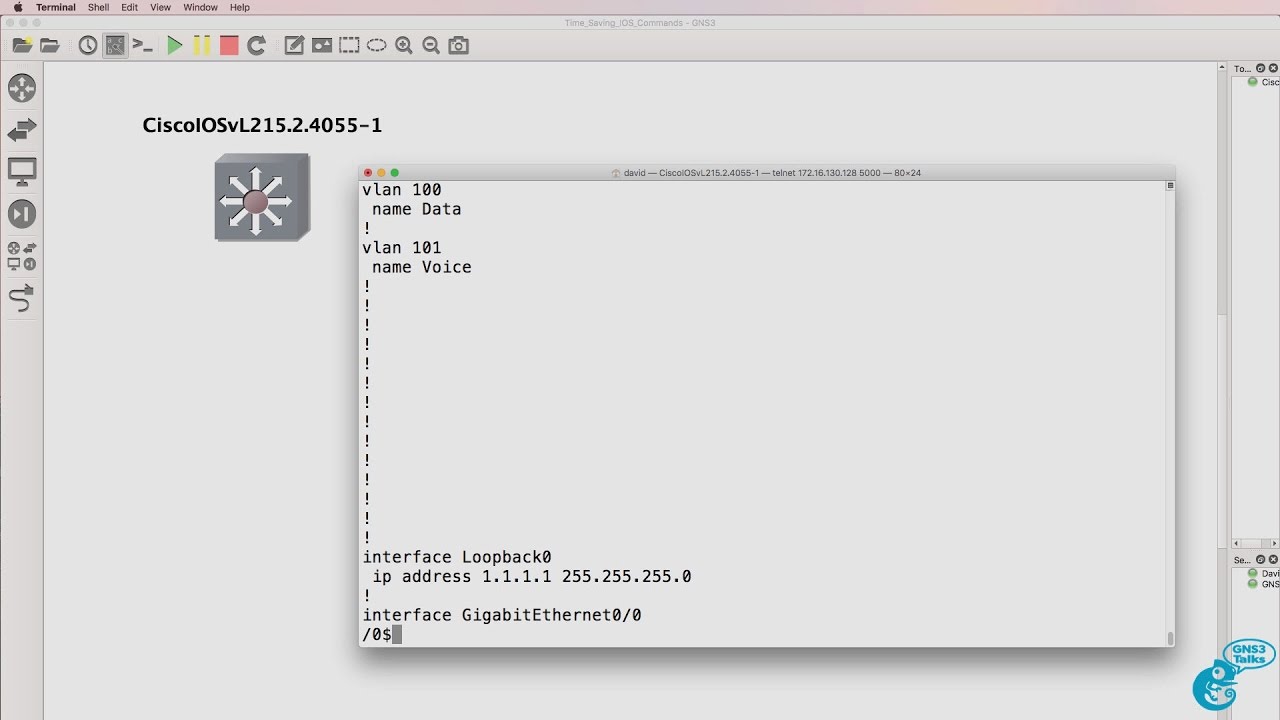Viewport: 1280px width, 720px height.
Task: Close the Topology Summary panel
Action: (1273, 68)
